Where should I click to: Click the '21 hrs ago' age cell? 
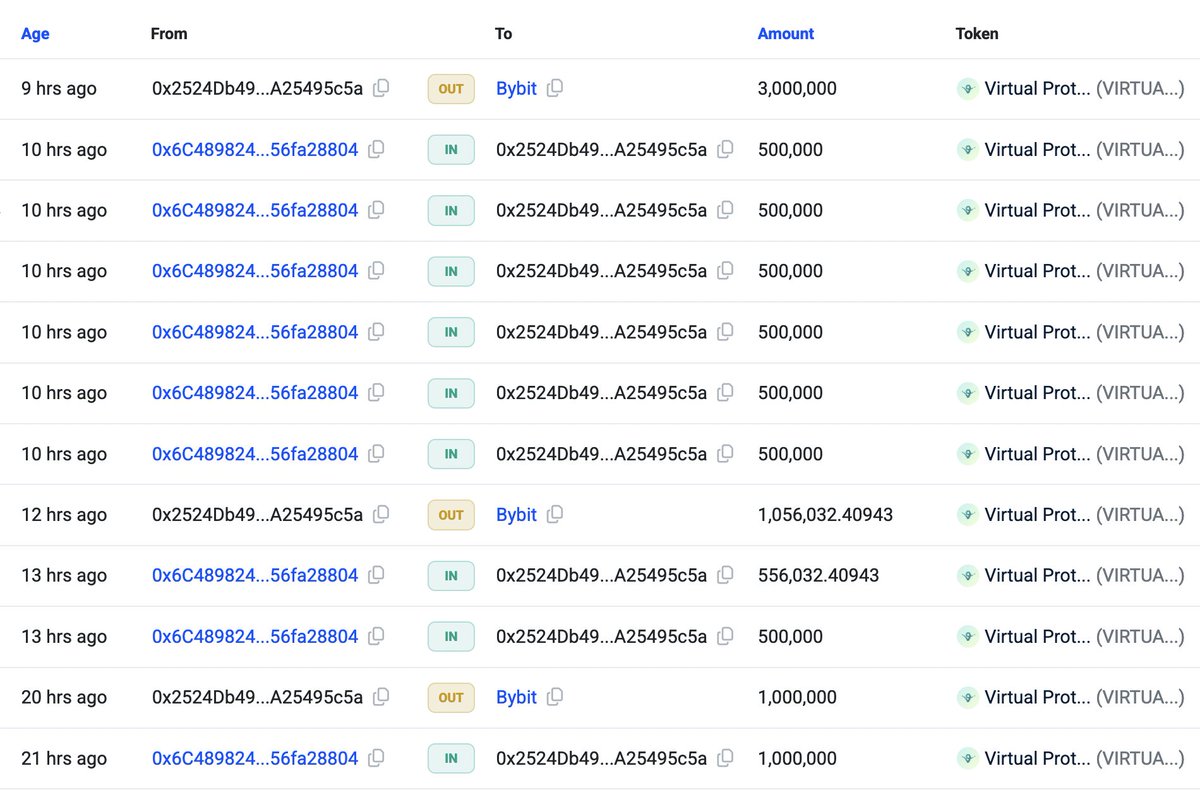coord(64,758)
